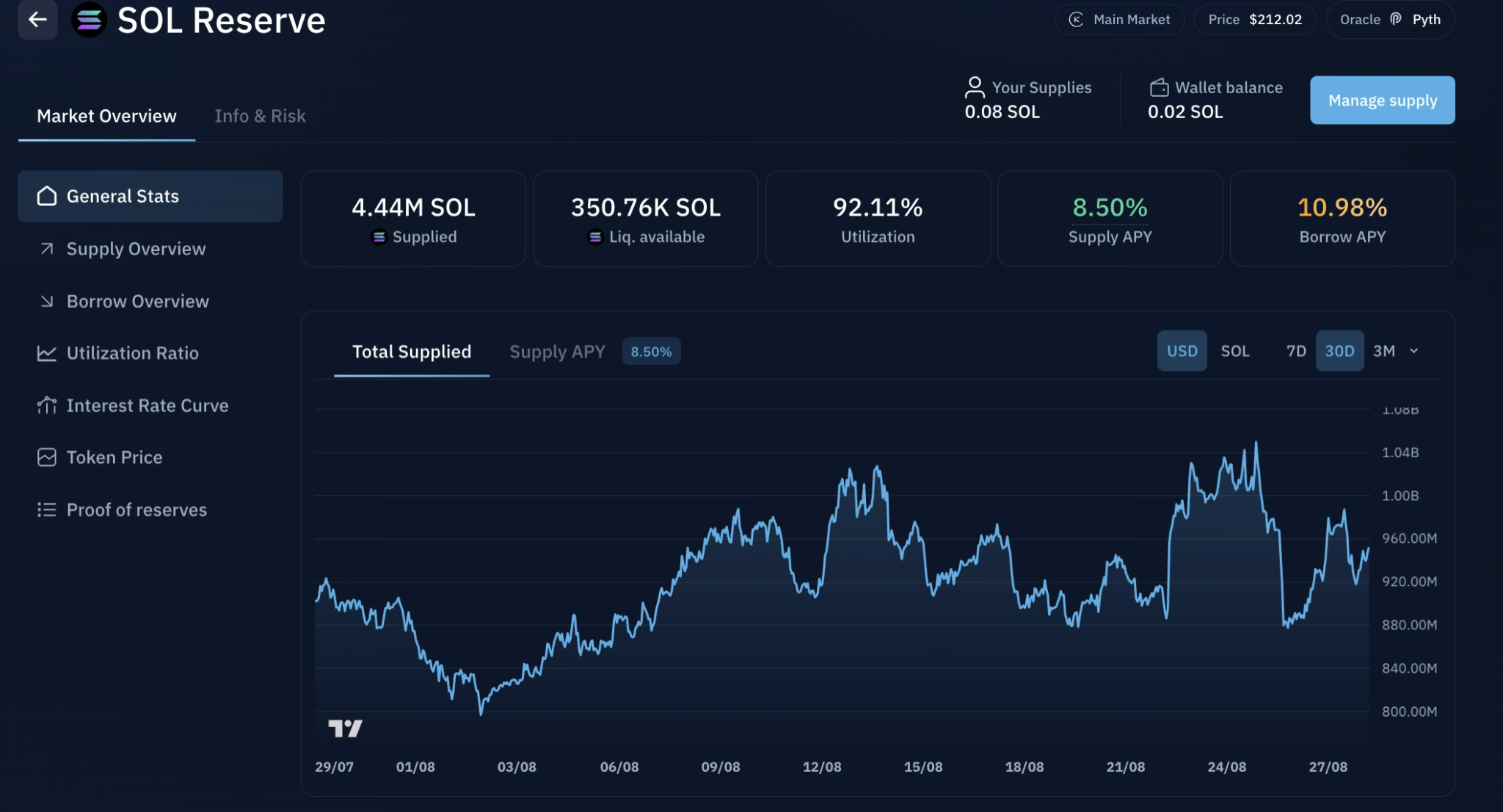Switch to Supply APY chart tab
Image resolution: width=1503 pixels, height=812 pixels.
pyautogui.click(x=557, y=351)
